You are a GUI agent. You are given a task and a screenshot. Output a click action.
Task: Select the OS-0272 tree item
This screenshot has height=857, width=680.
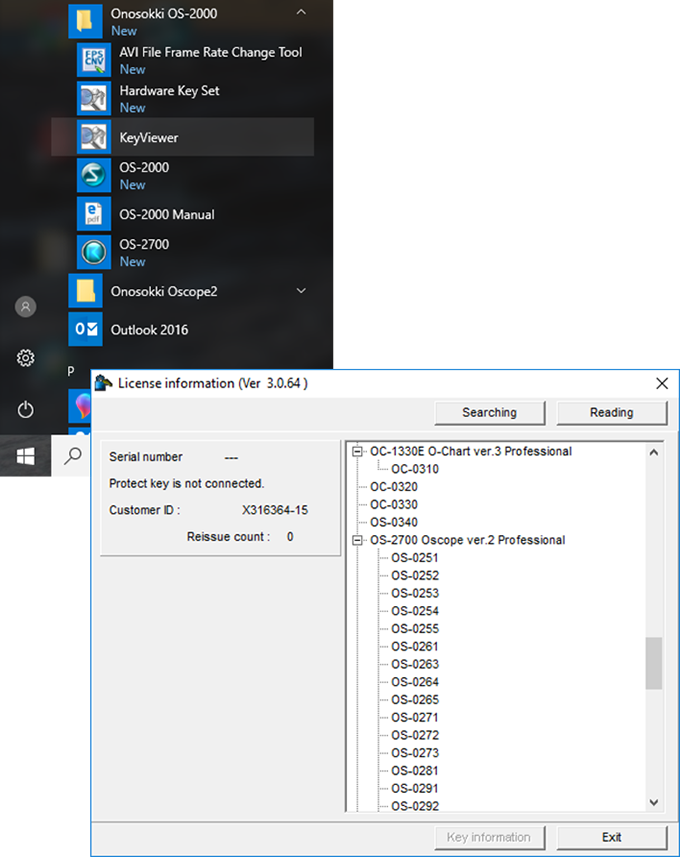point(415,735)
